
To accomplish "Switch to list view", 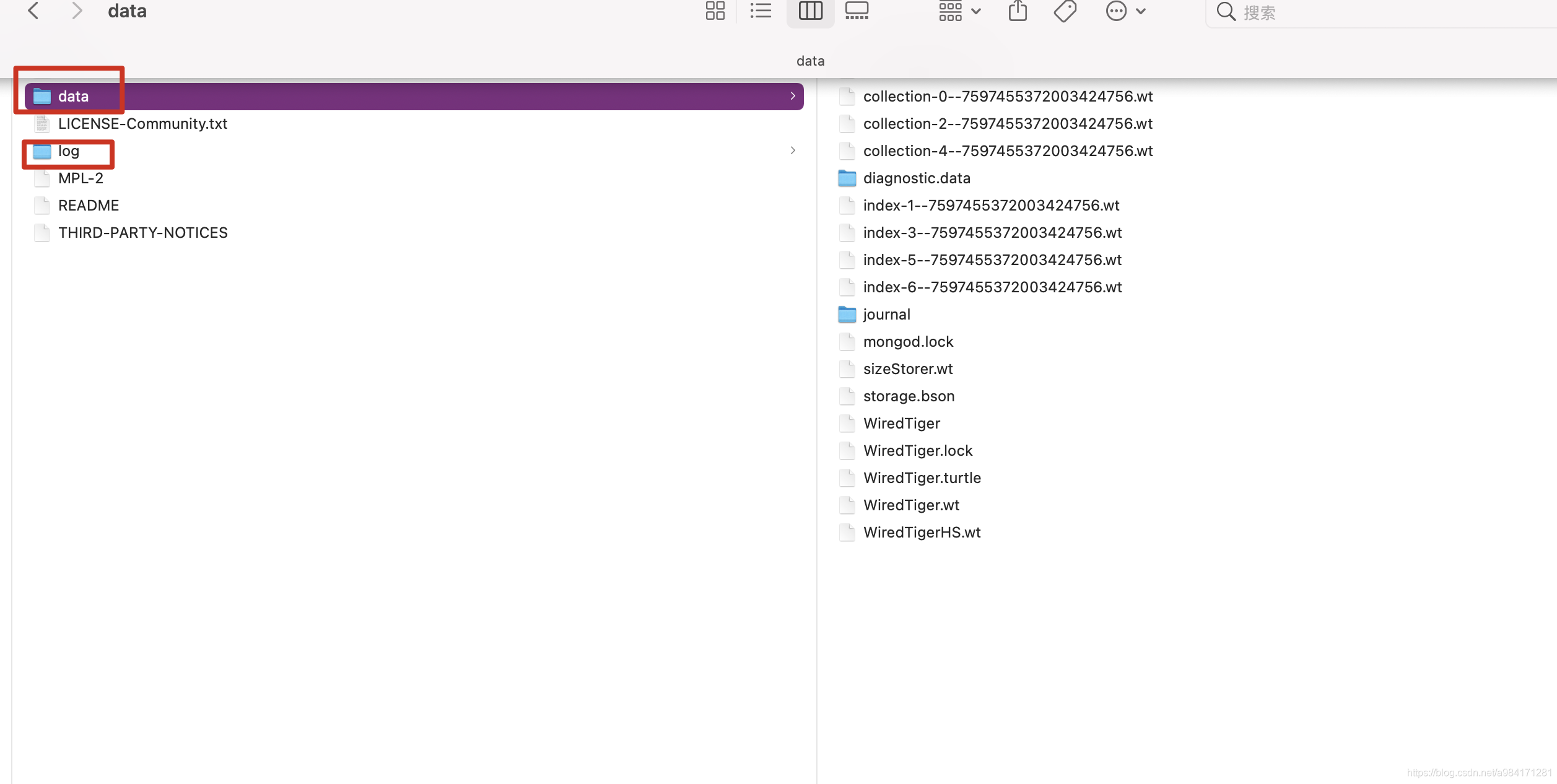I will click(x=761, y=11).
